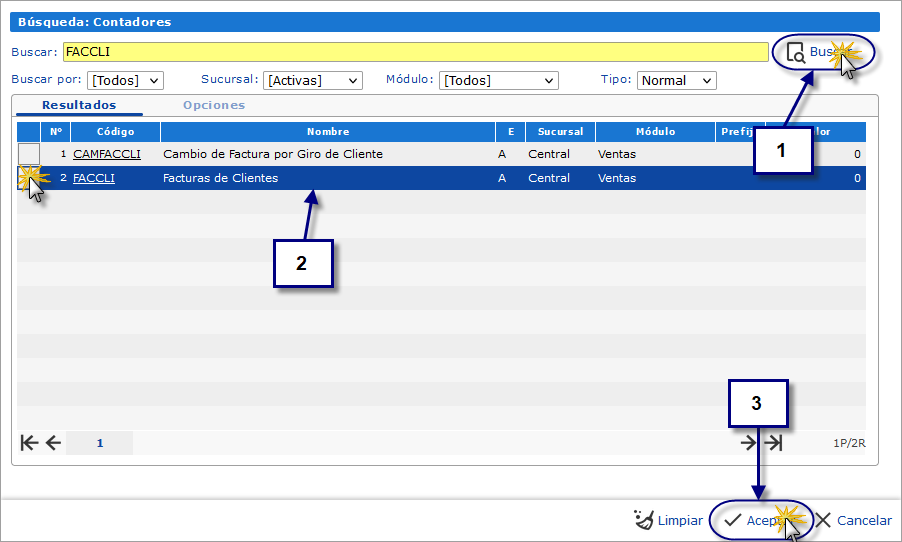This screenshot has width=902, height=542.
Task: Open the FACCLI code link
Action: pos(94,178)
